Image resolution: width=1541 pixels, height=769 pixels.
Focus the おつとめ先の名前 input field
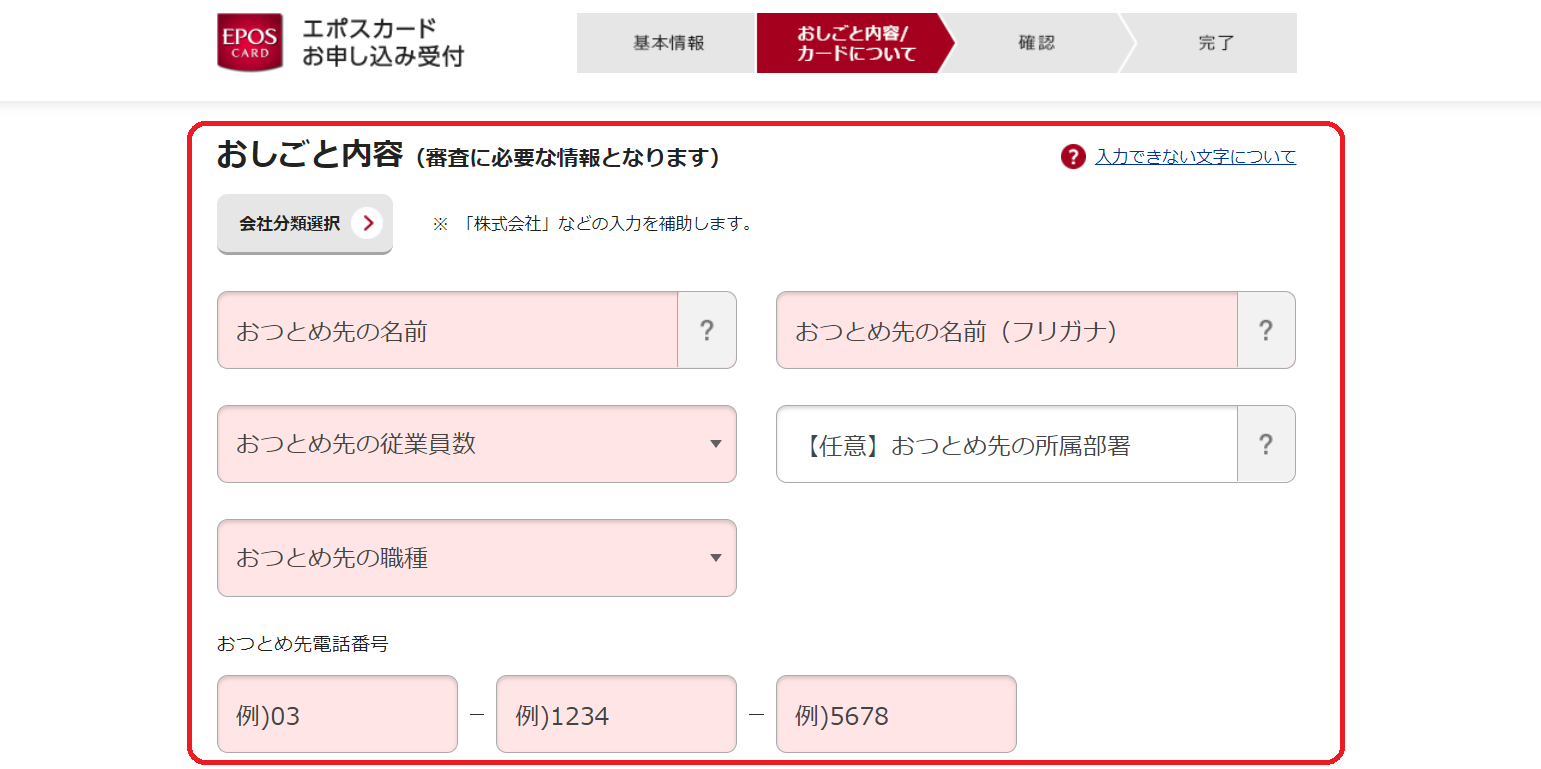(447, 330)
